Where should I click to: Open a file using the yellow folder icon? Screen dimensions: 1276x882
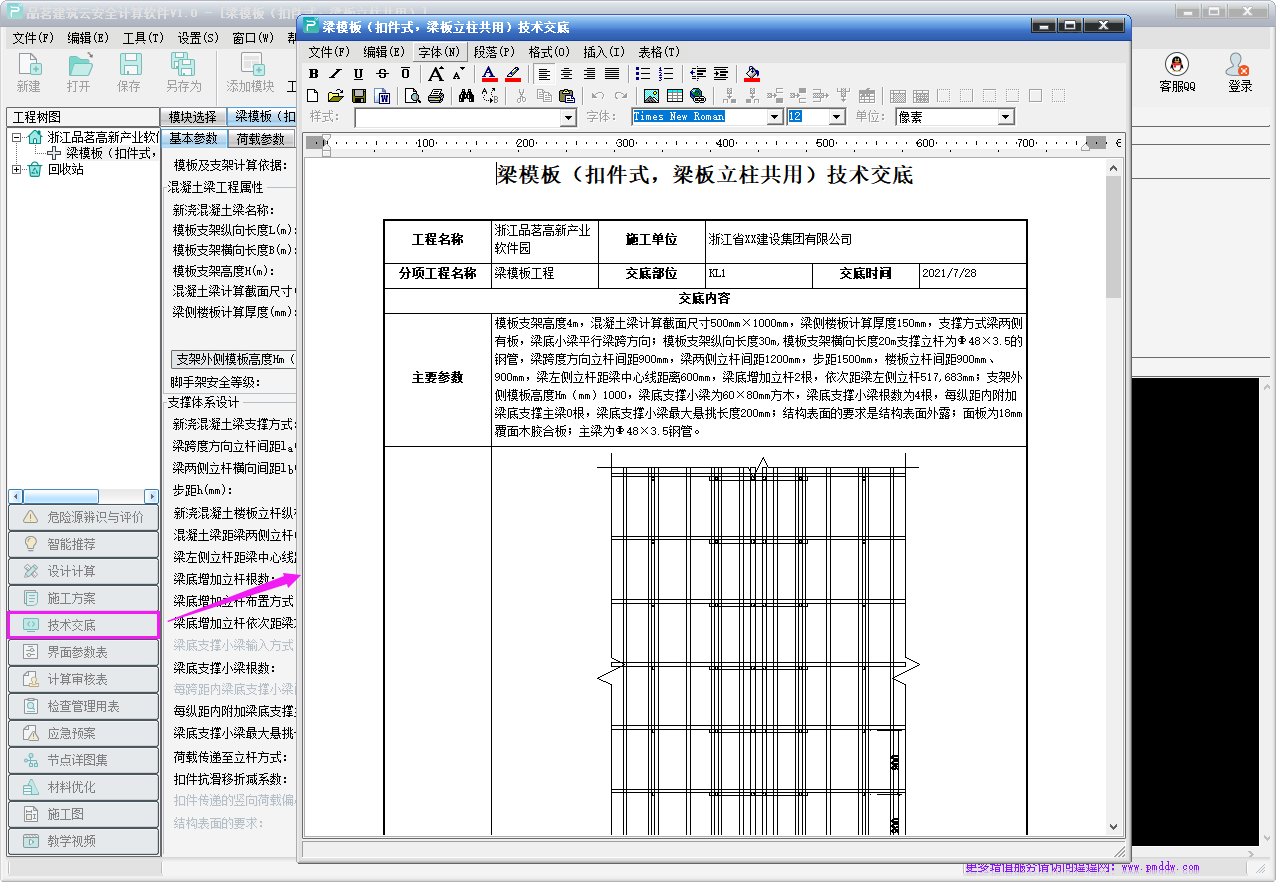[336, 96]
